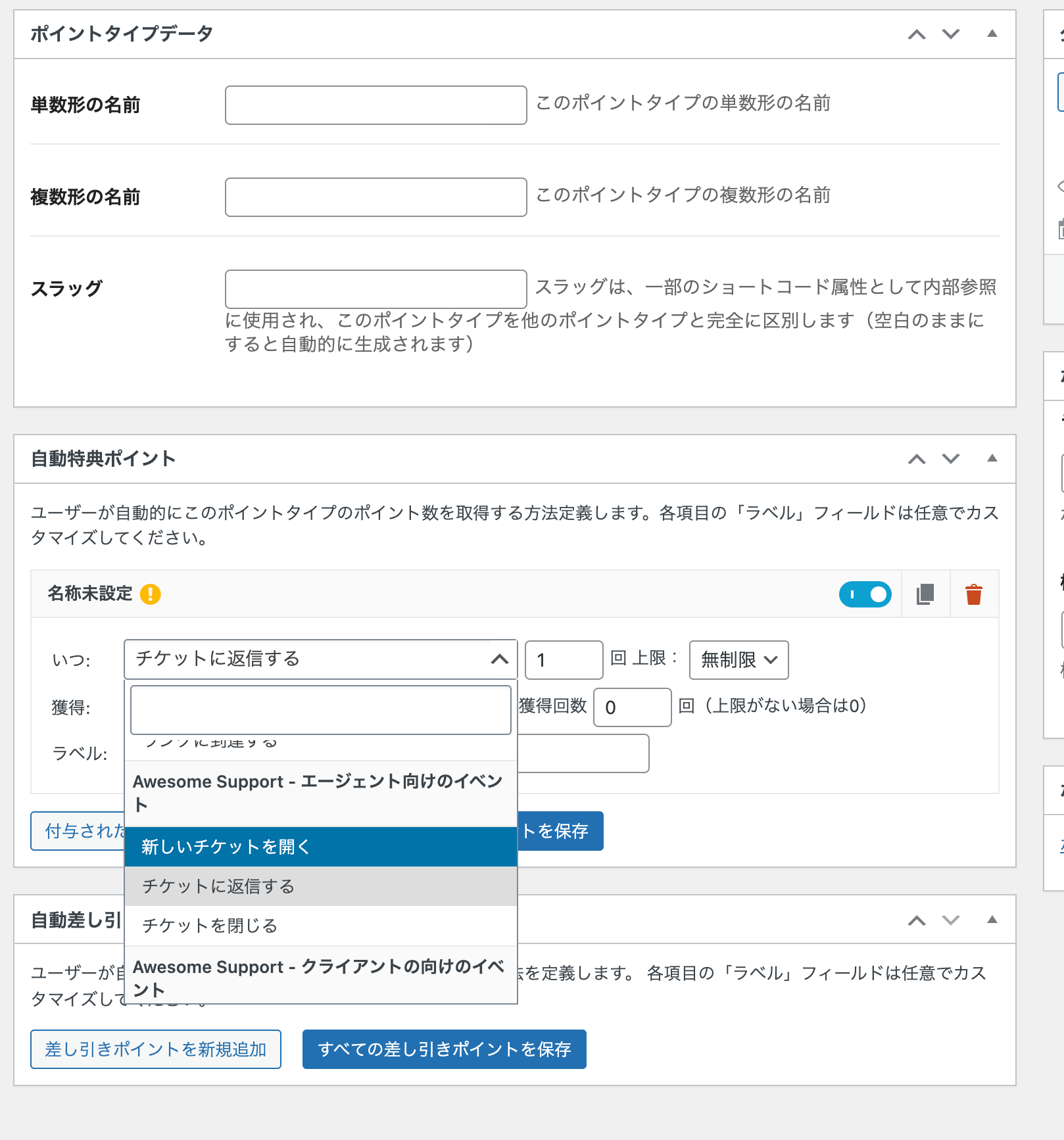Click yellow warning icon beside 名称未設定
The width and height of the screenshot is (1064, 1140).
151,594
